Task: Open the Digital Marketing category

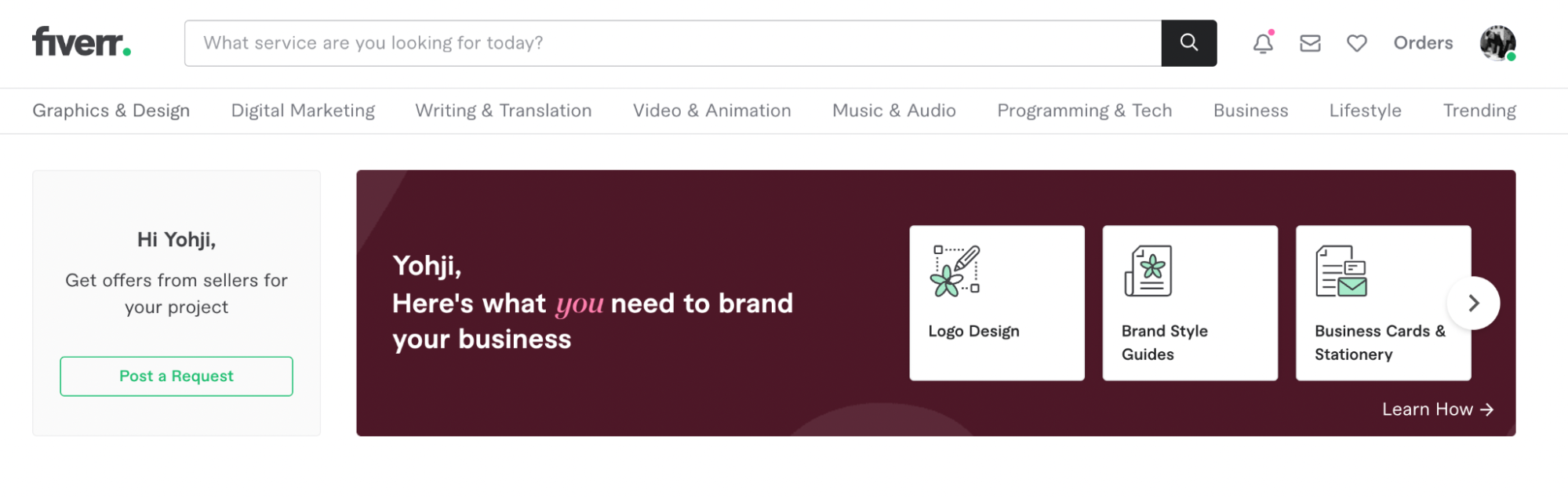Action: [303, 111]
